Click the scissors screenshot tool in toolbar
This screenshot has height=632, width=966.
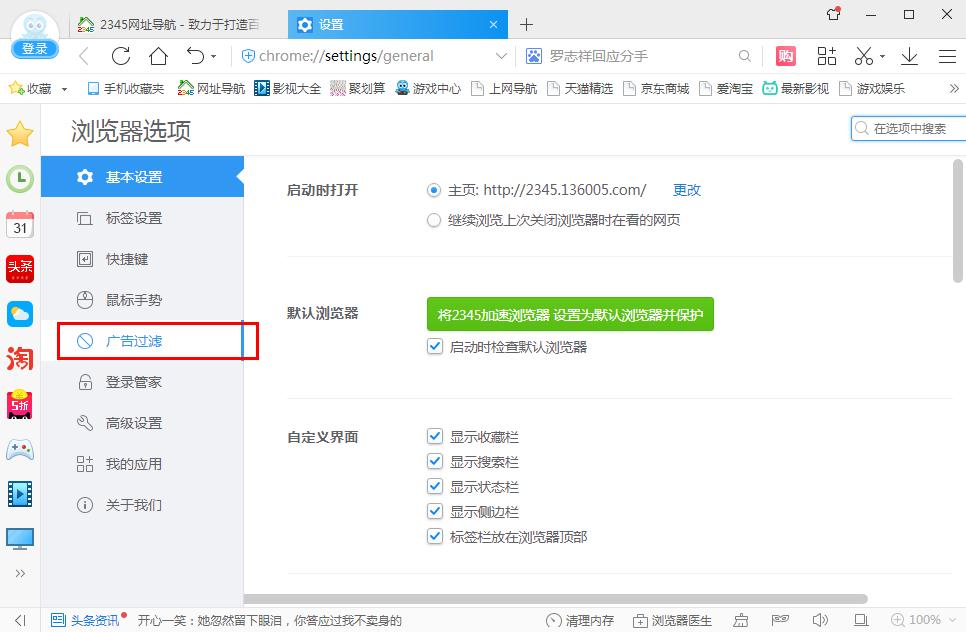(x=863, y=57)
